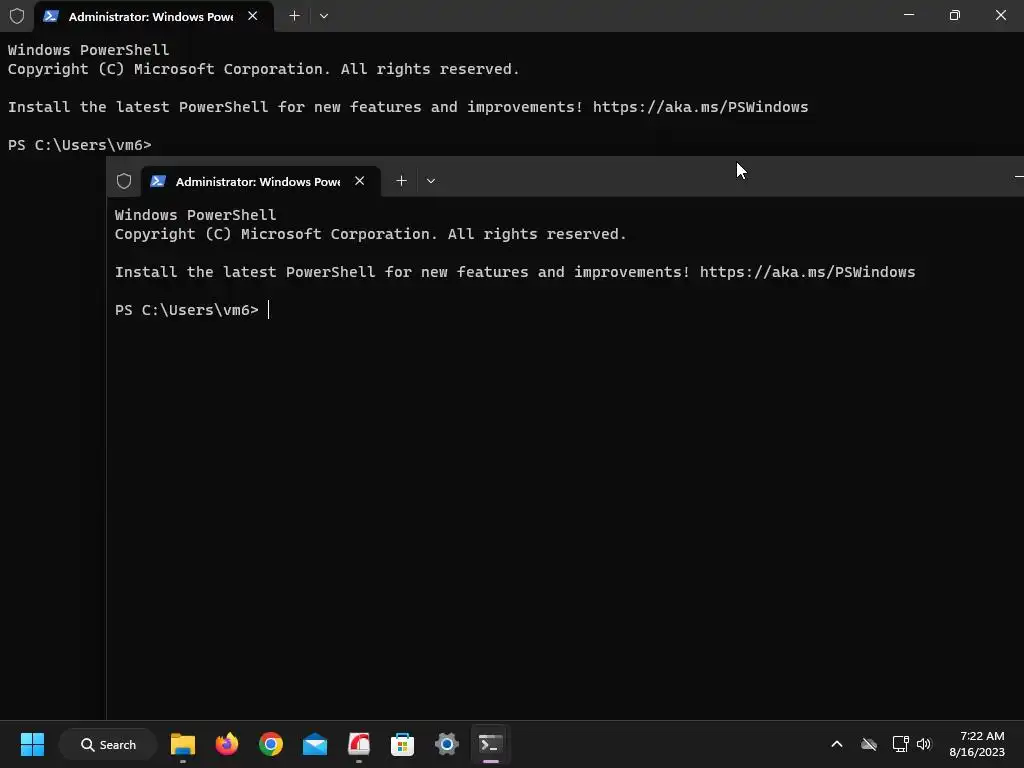Screen dimensions: 1024x768
Task: Launch File Explorer from the taskbar
Action: coord(183,744)
